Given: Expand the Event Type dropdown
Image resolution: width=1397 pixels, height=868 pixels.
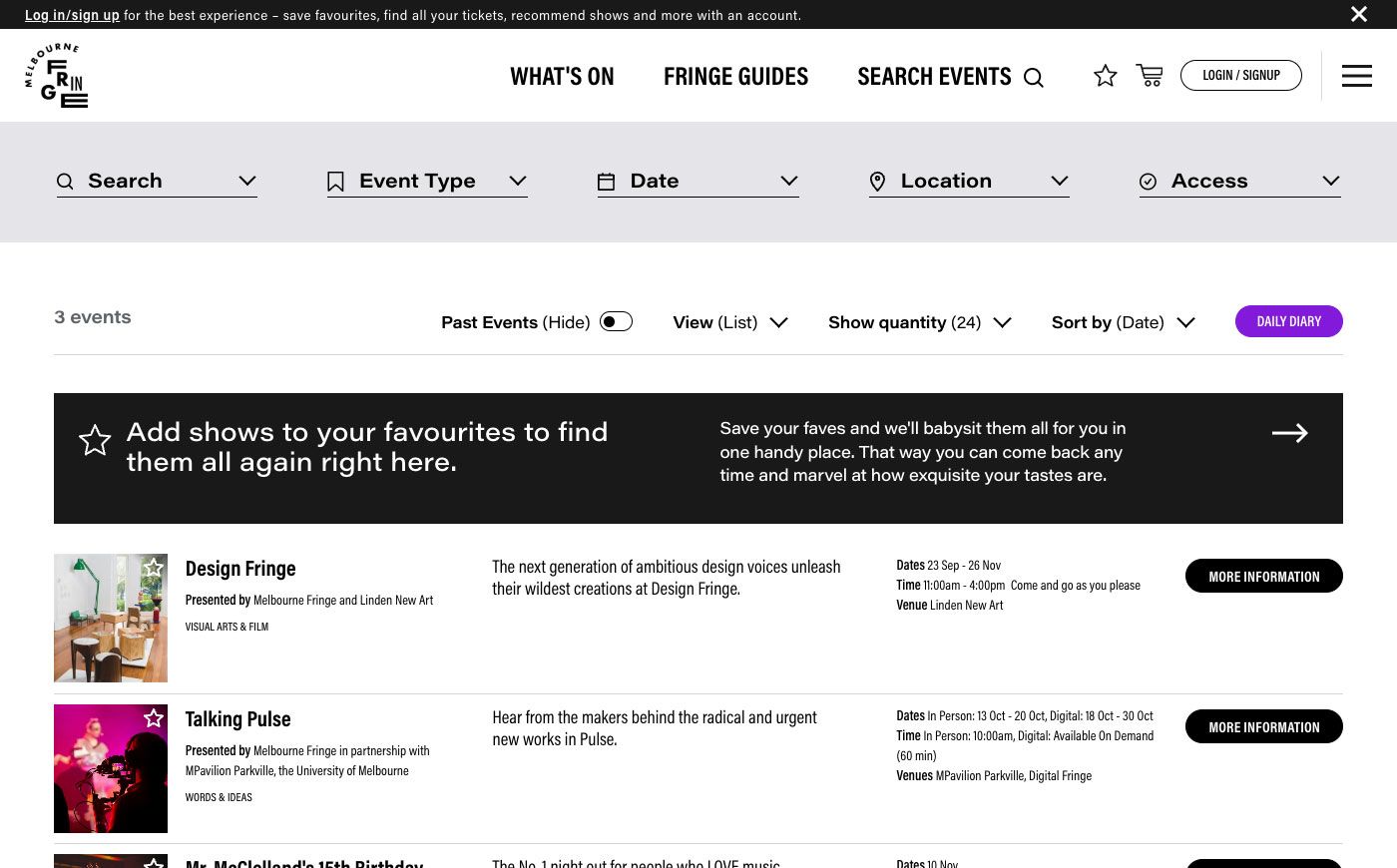Looking at the screenshot, I should [x=518, y=181].
